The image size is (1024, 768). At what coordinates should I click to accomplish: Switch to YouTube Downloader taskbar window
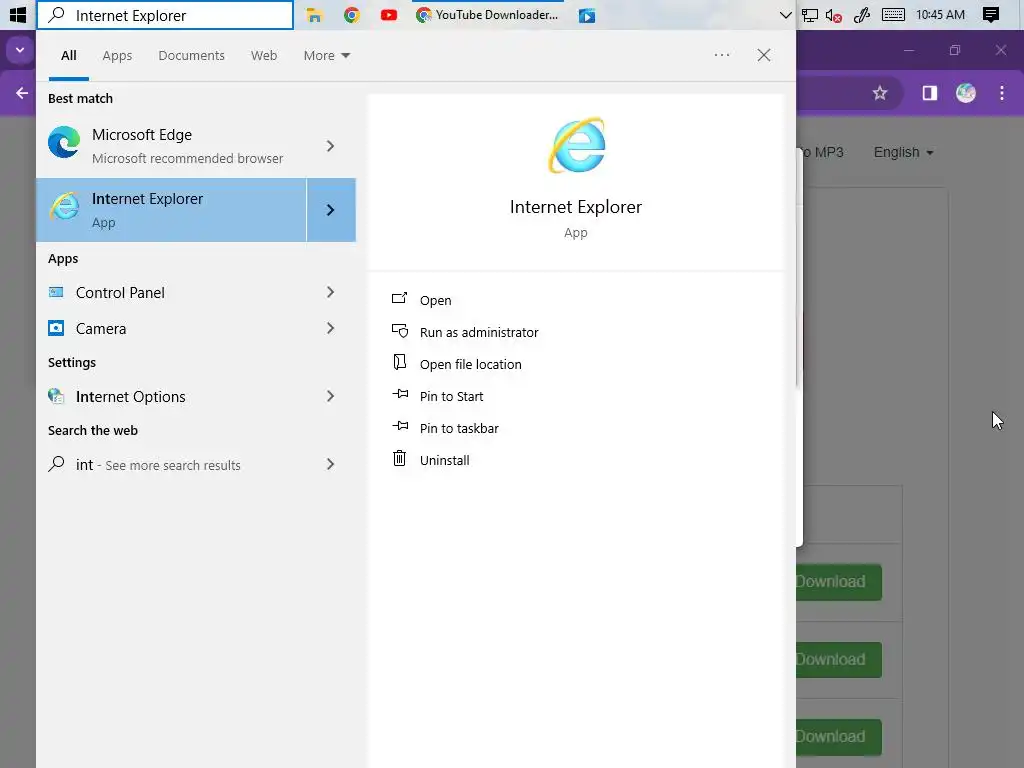coord(488,15)
